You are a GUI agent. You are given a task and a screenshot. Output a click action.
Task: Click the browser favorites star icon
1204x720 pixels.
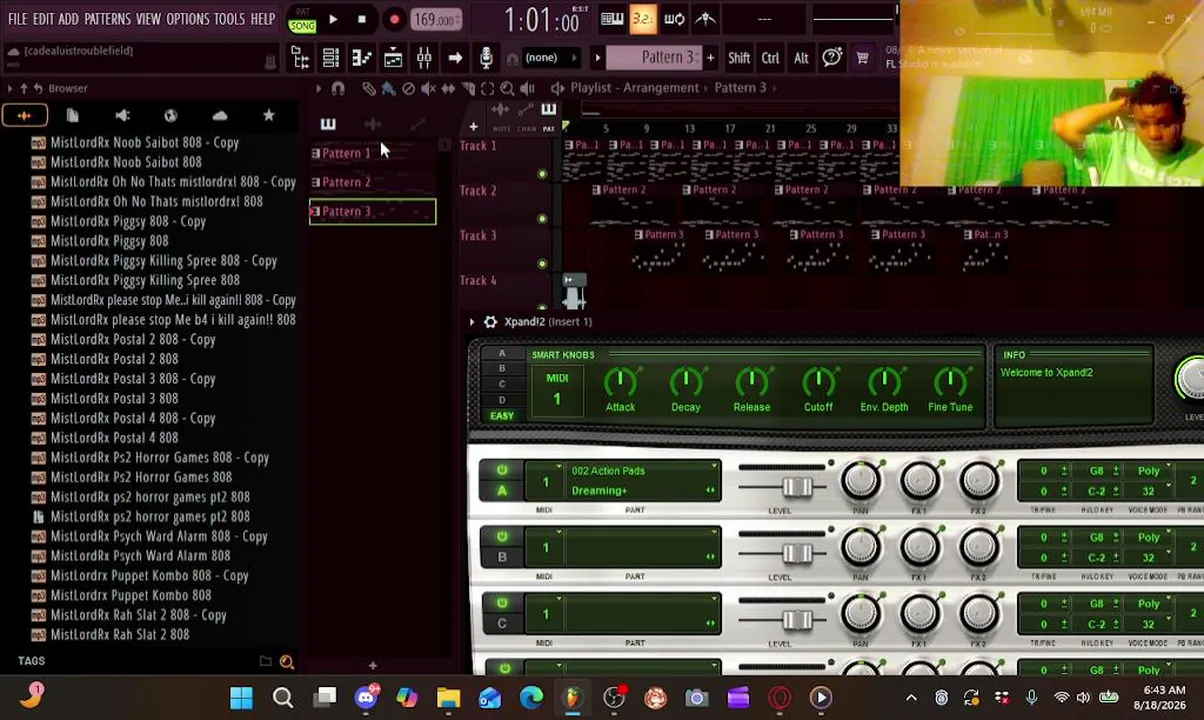268,116
